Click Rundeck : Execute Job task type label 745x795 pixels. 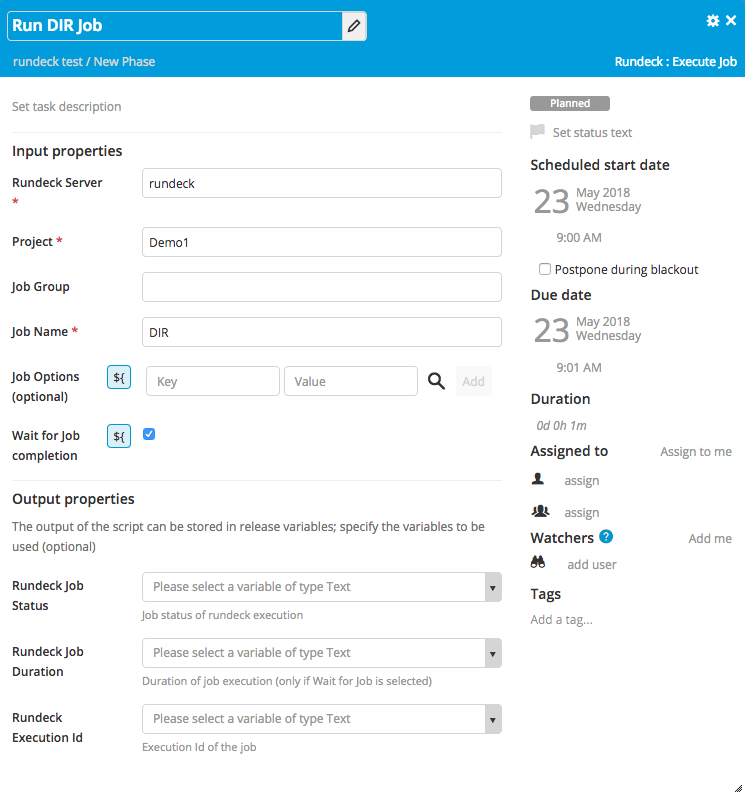point(676,61)
